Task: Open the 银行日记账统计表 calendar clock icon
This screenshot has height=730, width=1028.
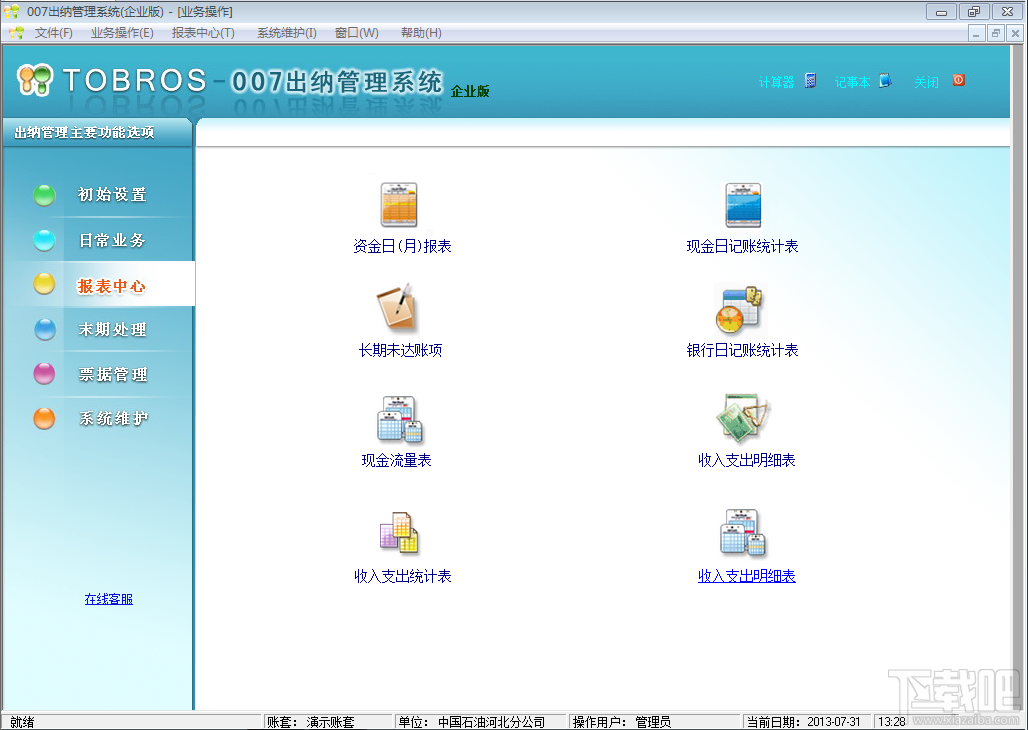Action: 740,309
